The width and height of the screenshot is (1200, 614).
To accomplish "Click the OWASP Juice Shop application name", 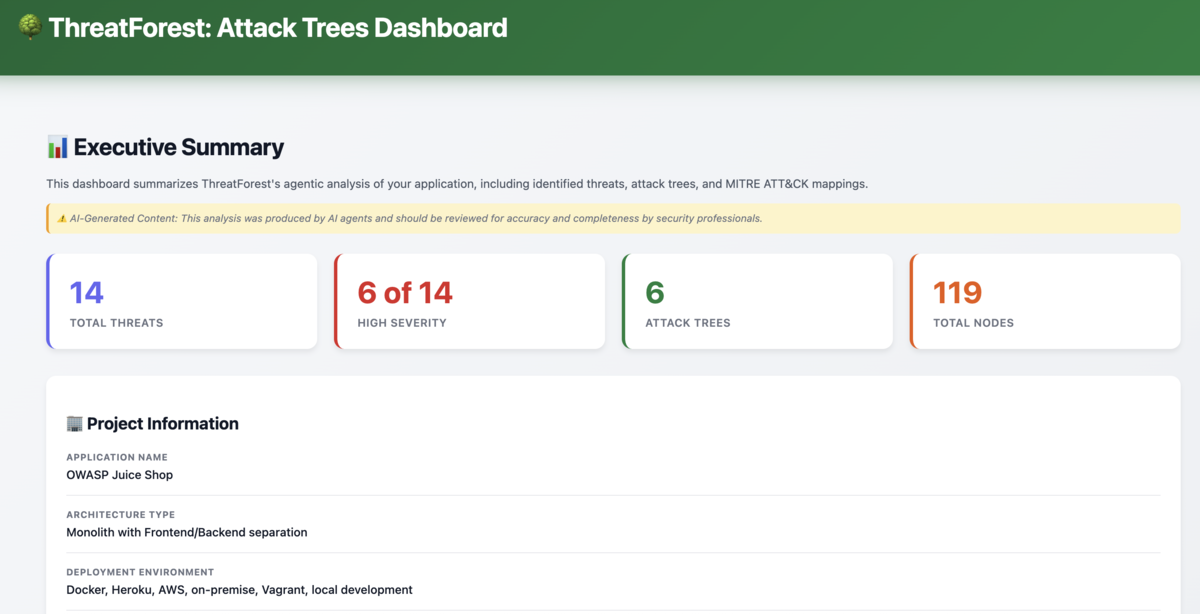I will click(119, 475).
